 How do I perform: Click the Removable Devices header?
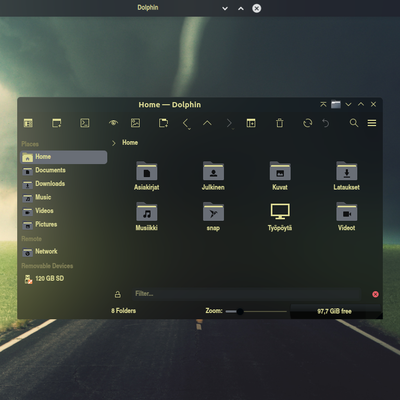click(47, 266)
